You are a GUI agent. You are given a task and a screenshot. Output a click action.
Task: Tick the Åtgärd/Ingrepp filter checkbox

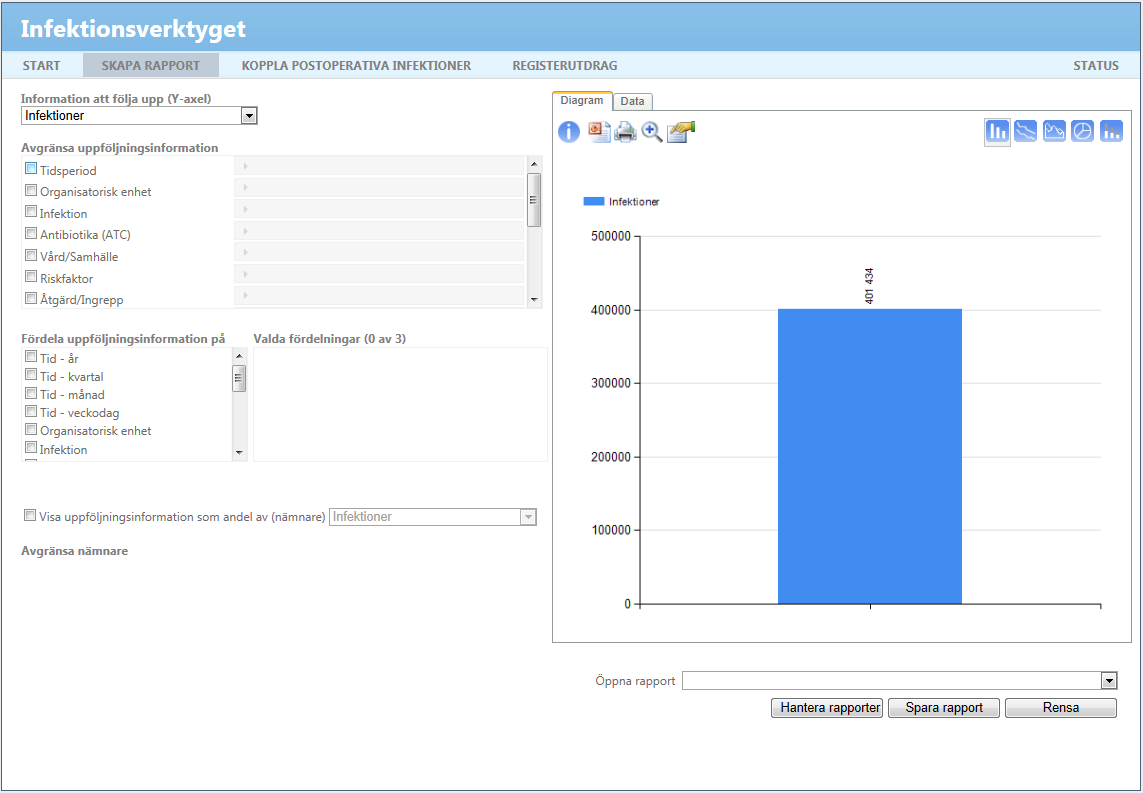31,297
